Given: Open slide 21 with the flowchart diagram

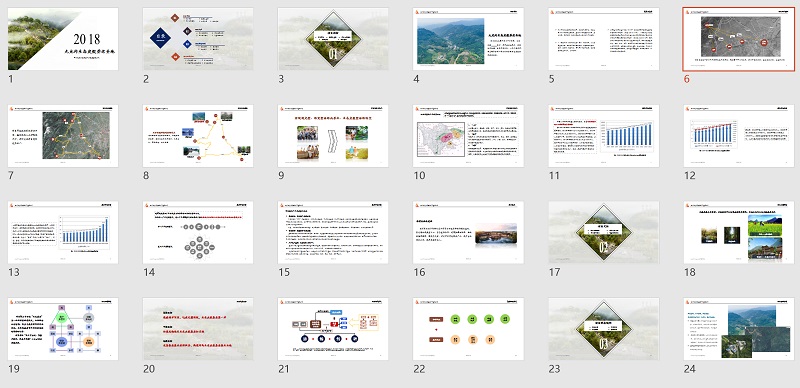Looking at the screenshot, I should point(333,329).
